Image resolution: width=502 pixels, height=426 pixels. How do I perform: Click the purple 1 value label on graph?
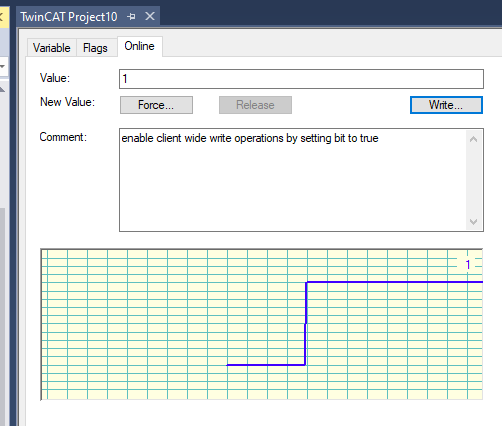468,264
